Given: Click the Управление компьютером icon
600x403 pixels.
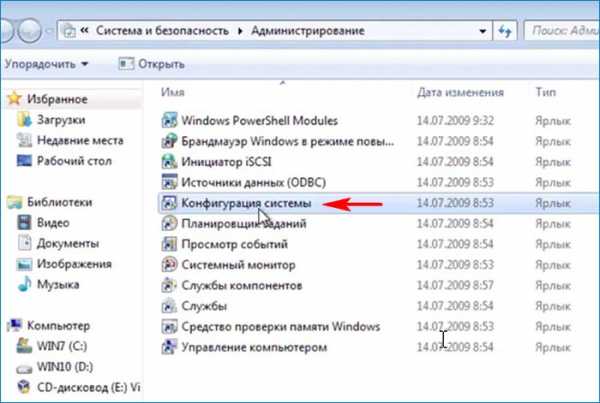Looking at the screenshot, I should coord(169,347).
